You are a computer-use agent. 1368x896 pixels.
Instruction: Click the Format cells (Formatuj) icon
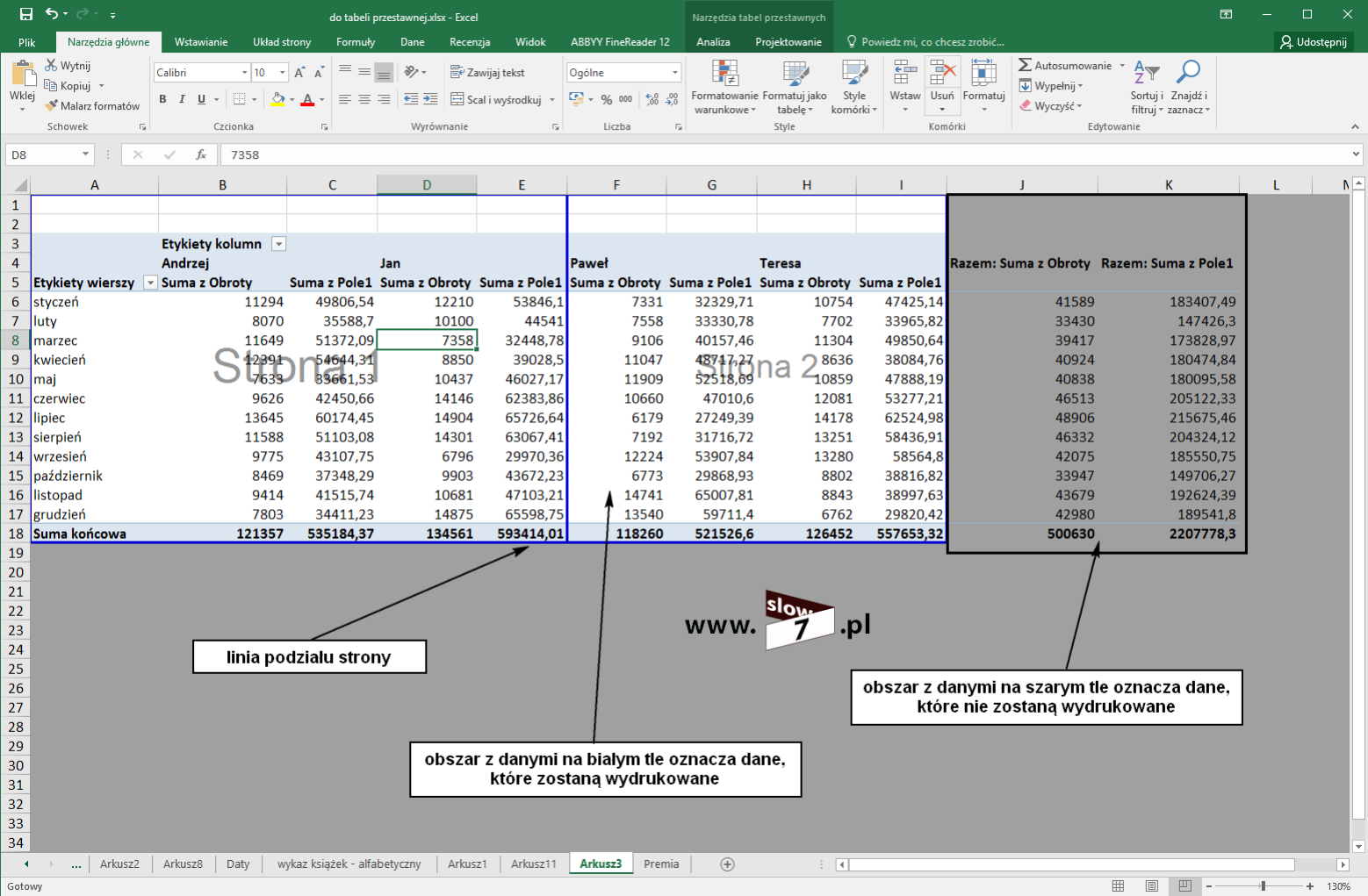983,74
